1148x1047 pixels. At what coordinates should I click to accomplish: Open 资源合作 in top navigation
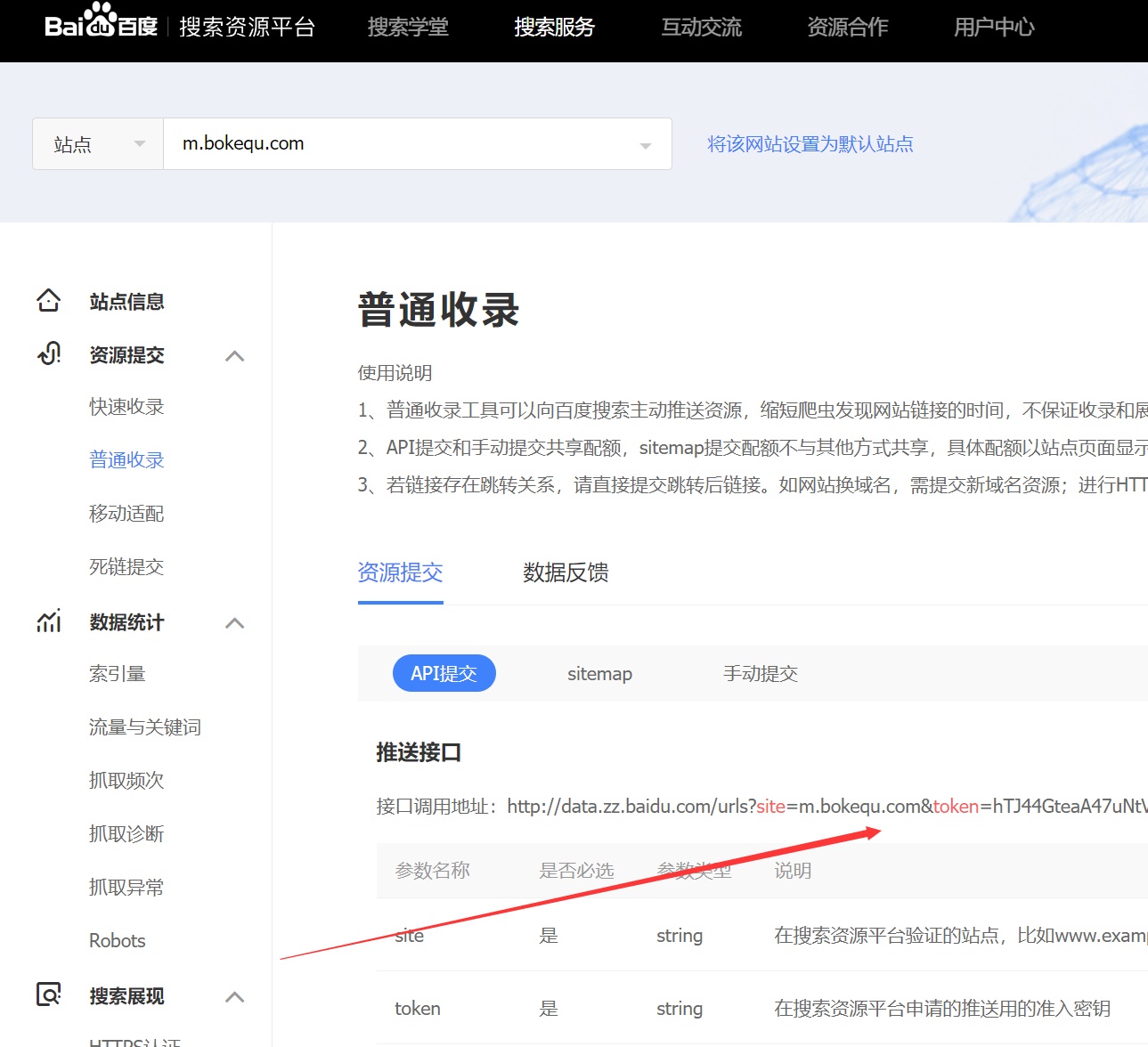pos(848,28)
